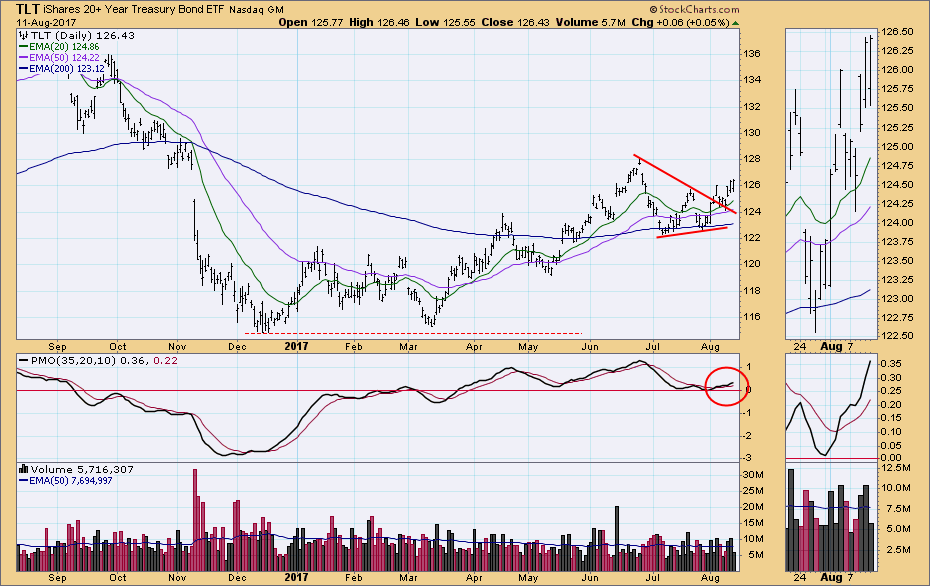930x586 pixels.
Task: Select the EMA(200) 123.12 legend entry
Action: (66, 69)
